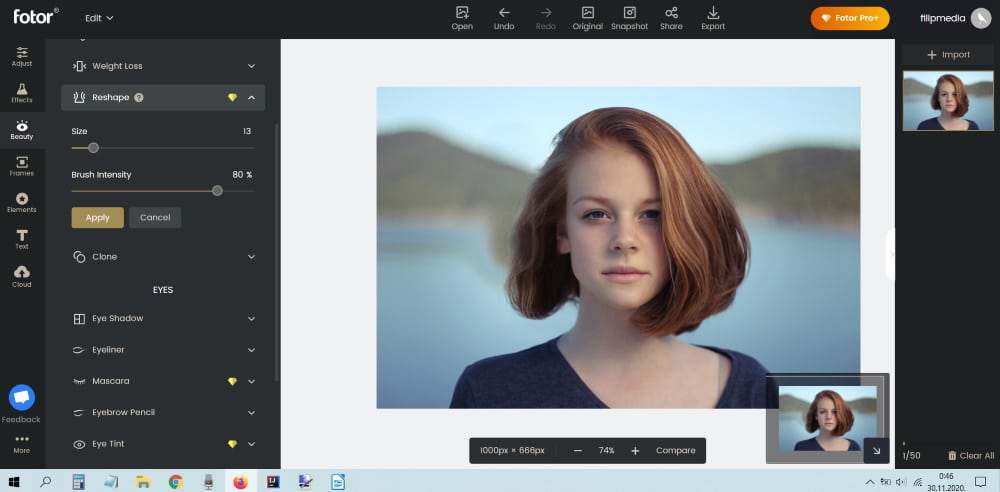
Task: Switch to the Effects tab
Action: click(x=22, y=93)
